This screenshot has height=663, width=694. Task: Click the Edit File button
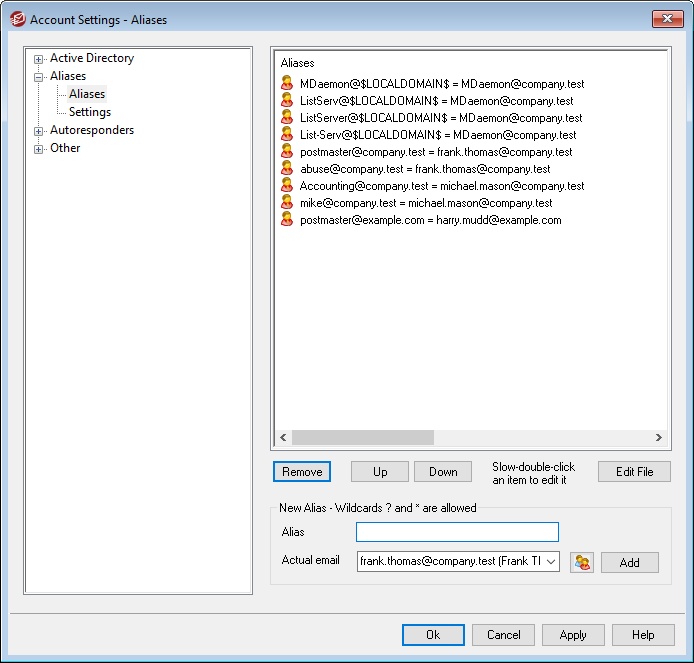(x=633, y=472)
